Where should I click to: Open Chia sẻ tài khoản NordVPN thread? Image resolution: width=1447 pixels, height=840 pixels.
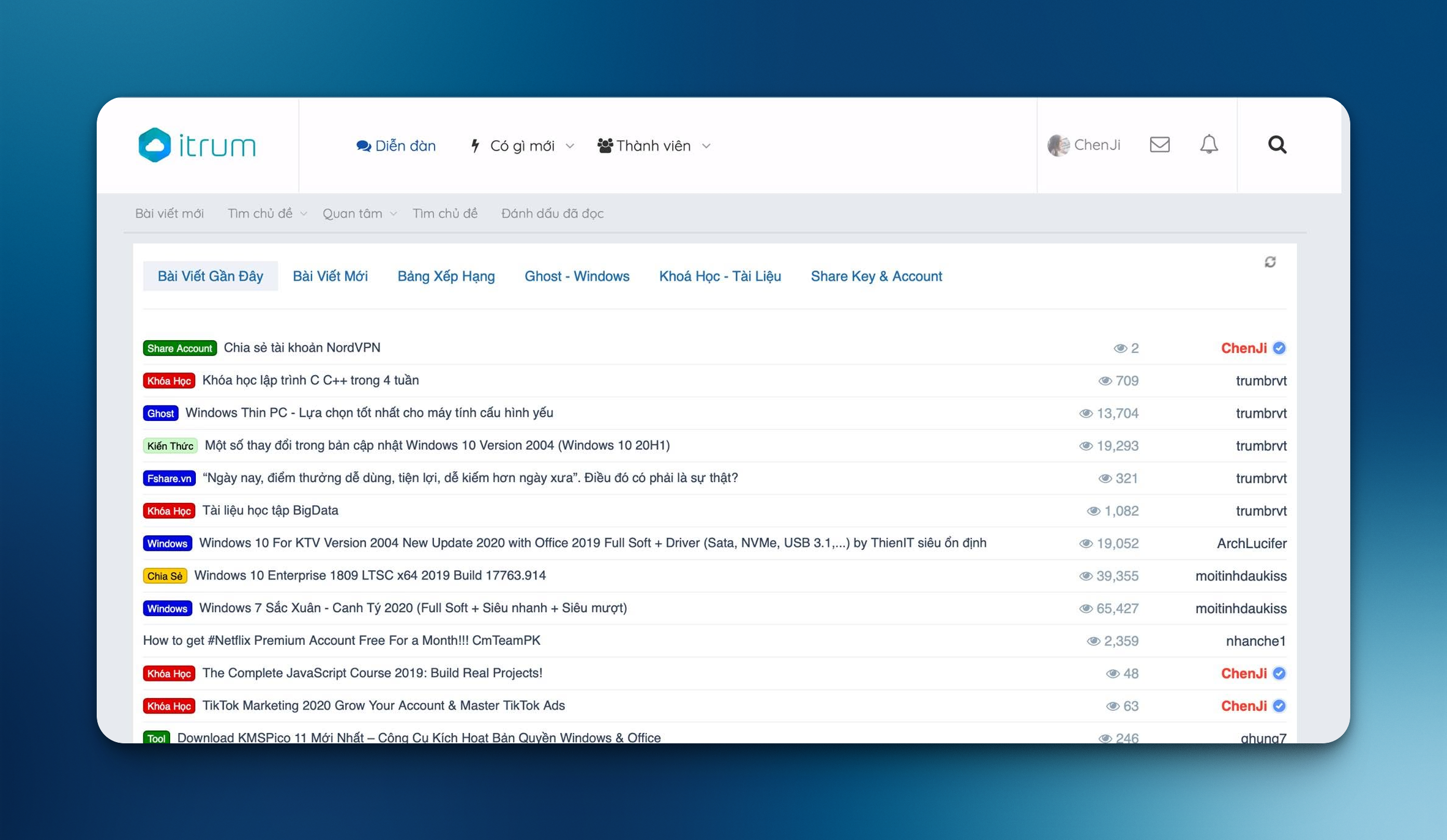click(302, 348)
